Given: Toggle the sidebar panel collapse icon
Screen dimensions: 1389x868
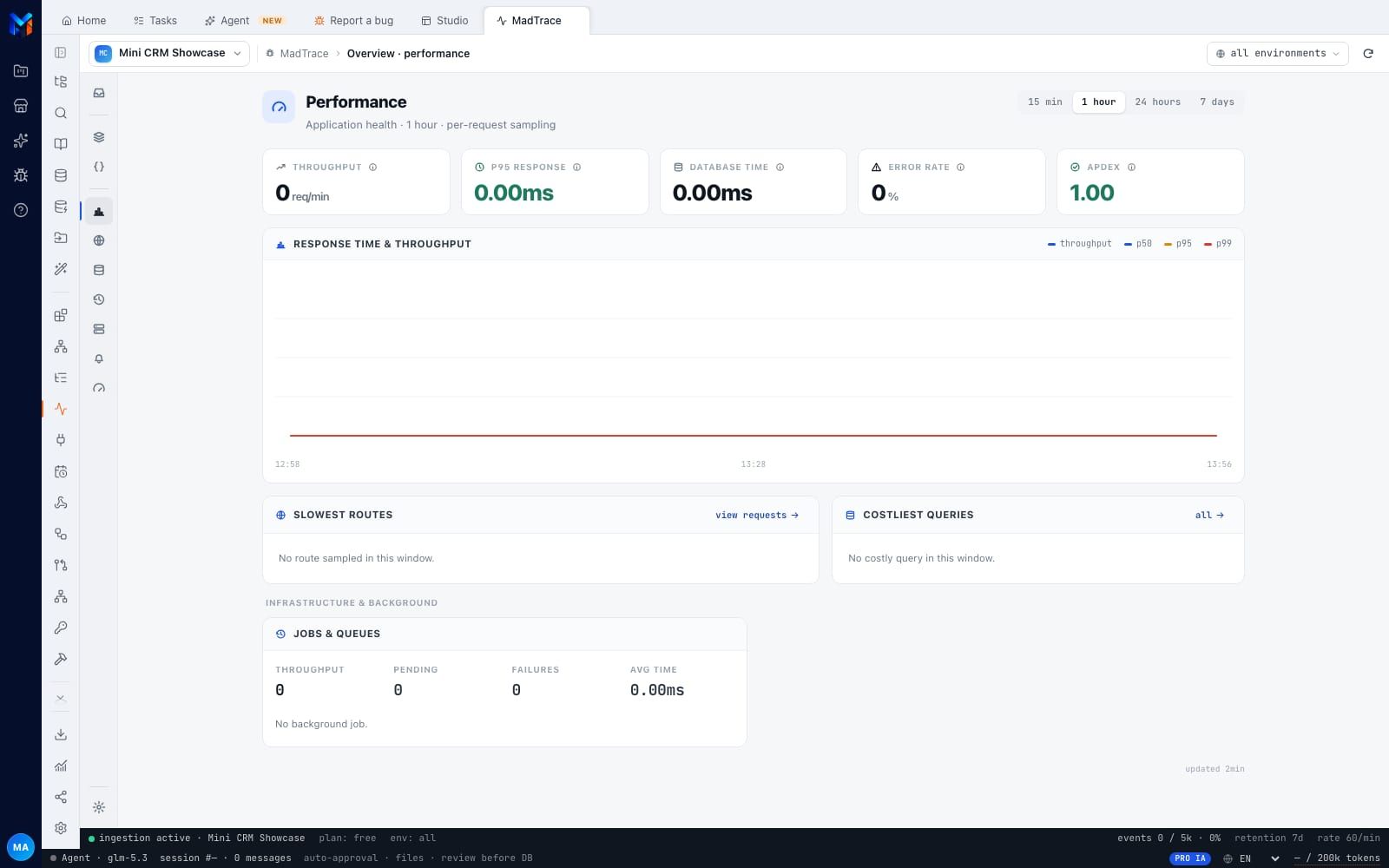Looking at the screenshot, I should (61, 53).
